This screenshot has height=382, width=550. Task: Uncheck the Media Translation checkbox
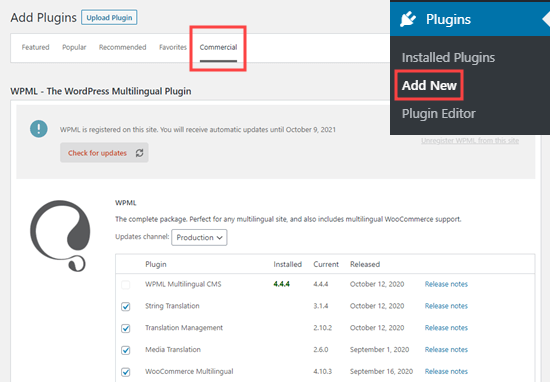pos(126,350)
